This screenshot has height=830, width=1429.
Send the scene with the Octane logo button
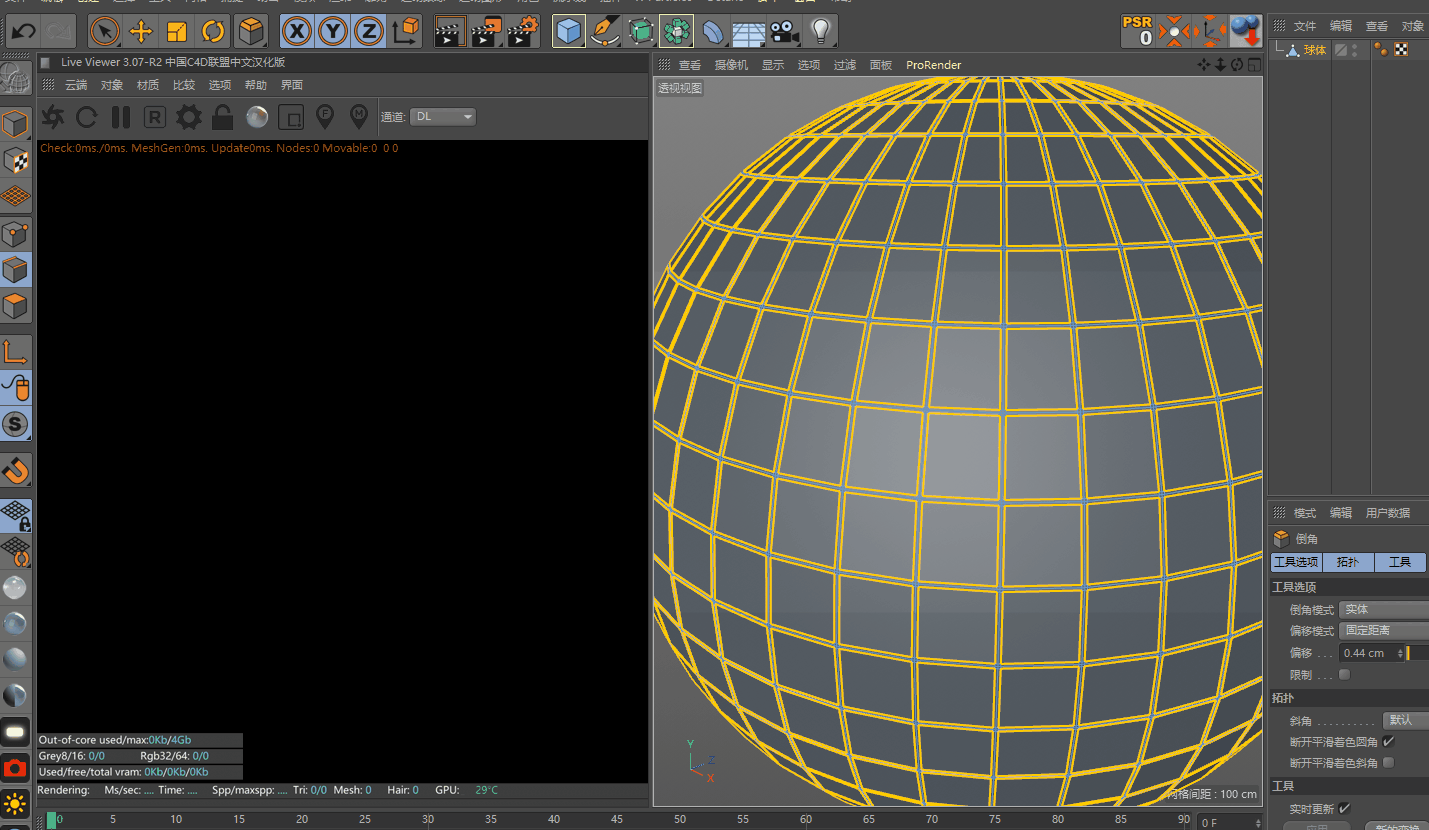point(53,118)
